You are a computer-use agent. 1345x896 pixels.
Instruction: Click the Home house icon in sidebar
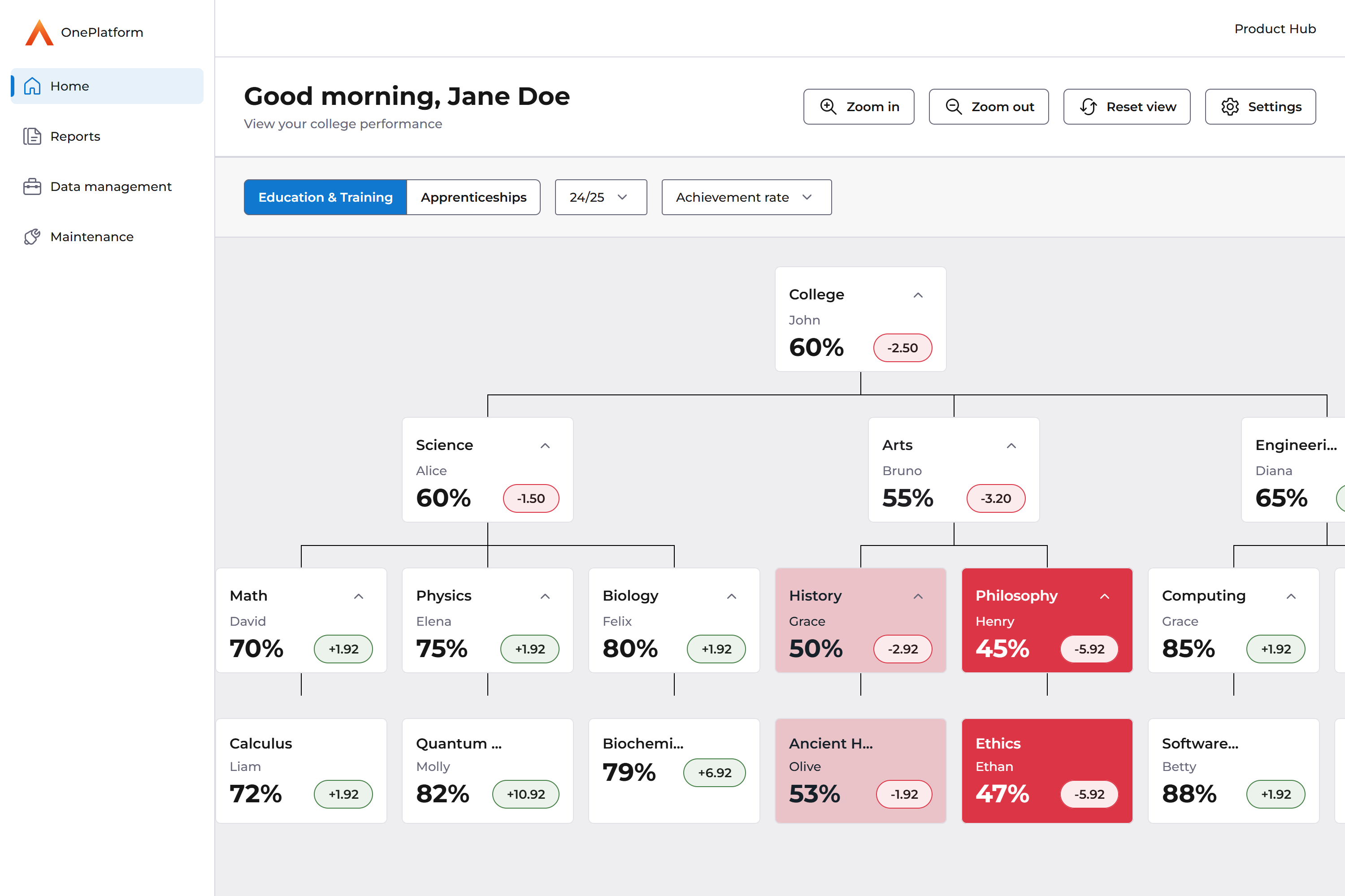(32, 87)
